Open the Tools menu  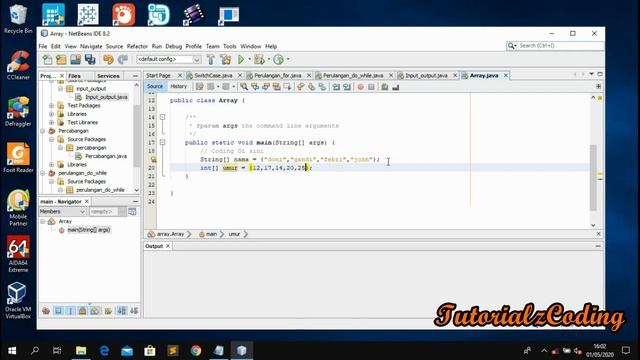click(x=230, y=47)
